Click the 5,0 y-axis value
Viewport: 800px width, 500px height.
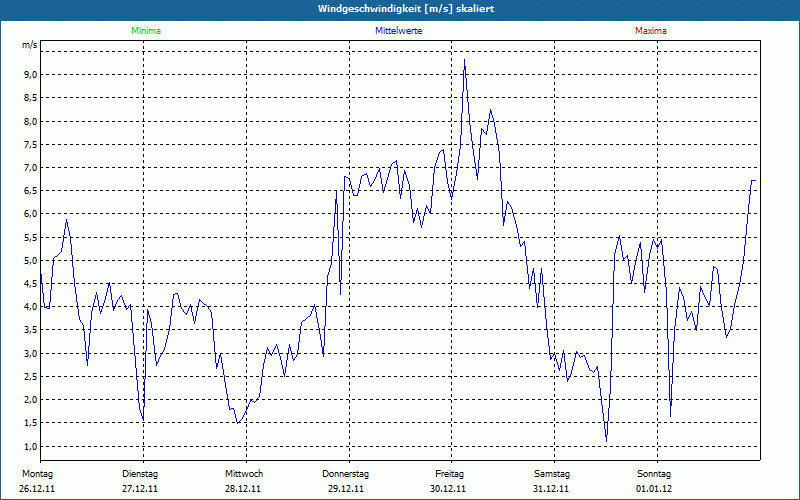pyautogui.click(x=31, y=260)
